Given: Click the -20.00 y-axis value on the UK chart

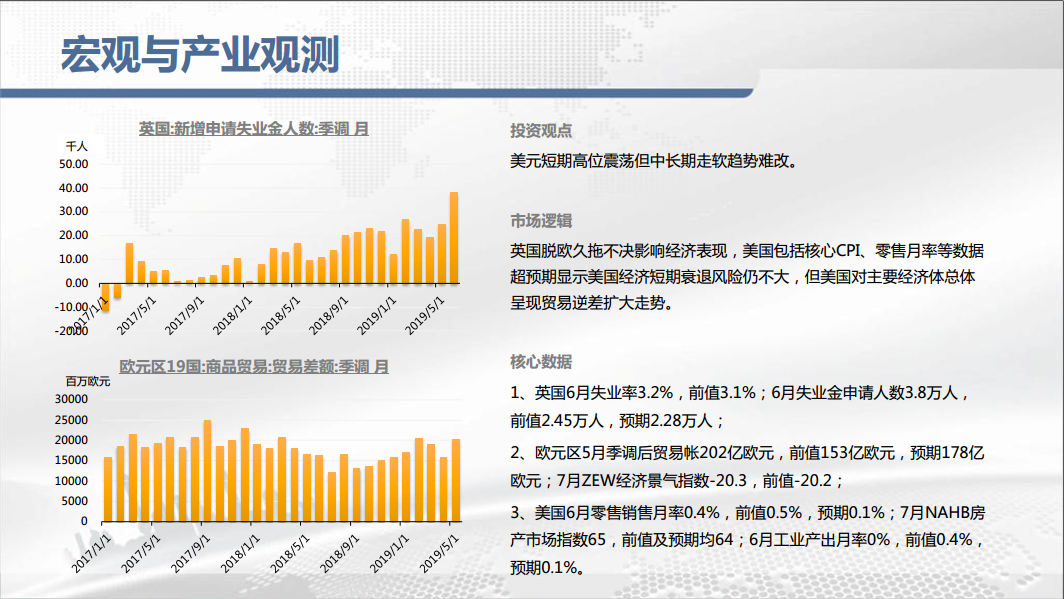Looking at the screenshot, I should (72, 331).
